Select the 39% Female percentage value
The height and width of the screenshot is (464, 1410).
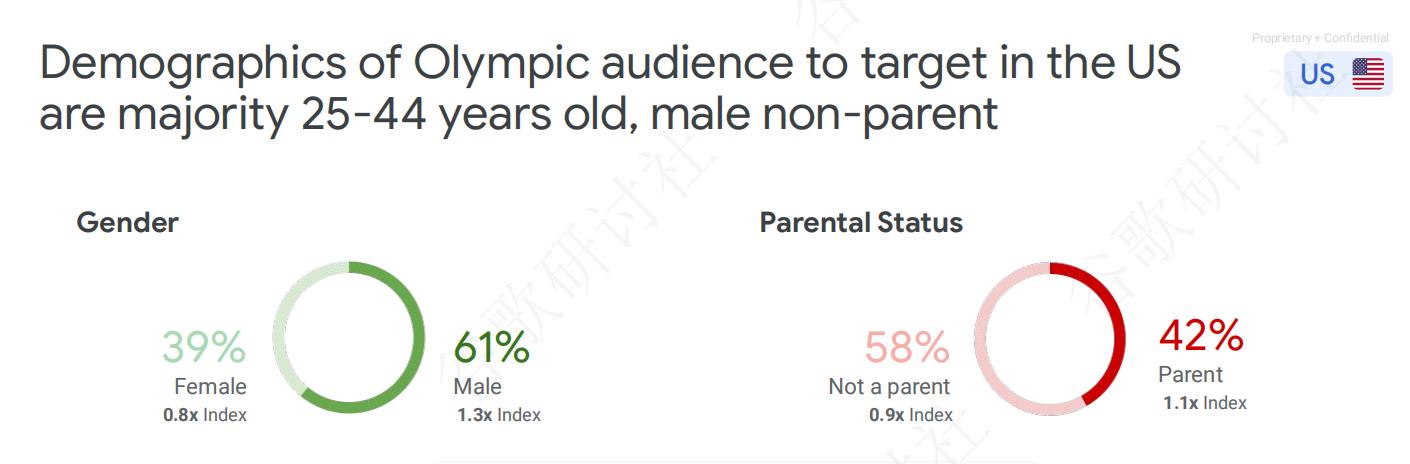(204, 347)
